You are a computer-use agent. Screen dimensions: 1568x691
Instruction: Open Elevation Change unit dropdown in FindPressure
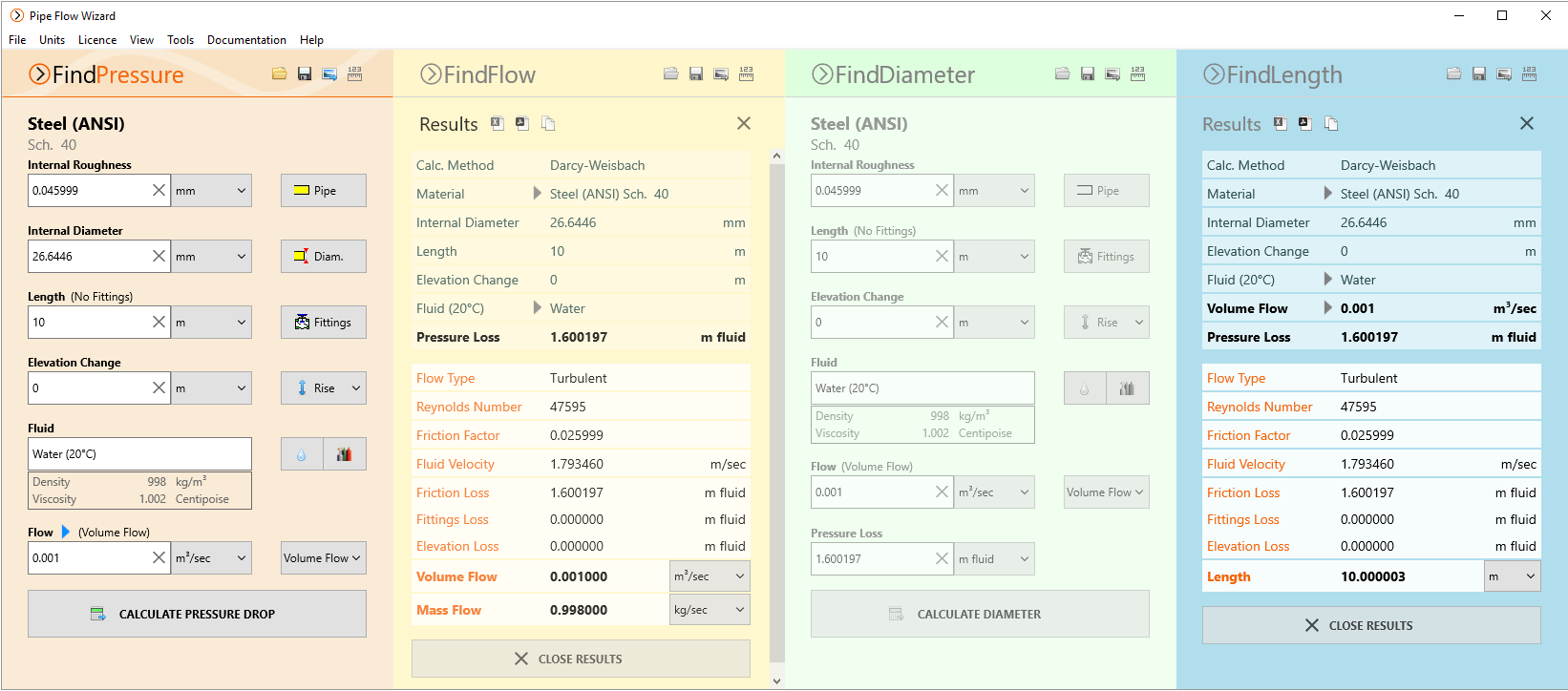[x=211, y=387]
